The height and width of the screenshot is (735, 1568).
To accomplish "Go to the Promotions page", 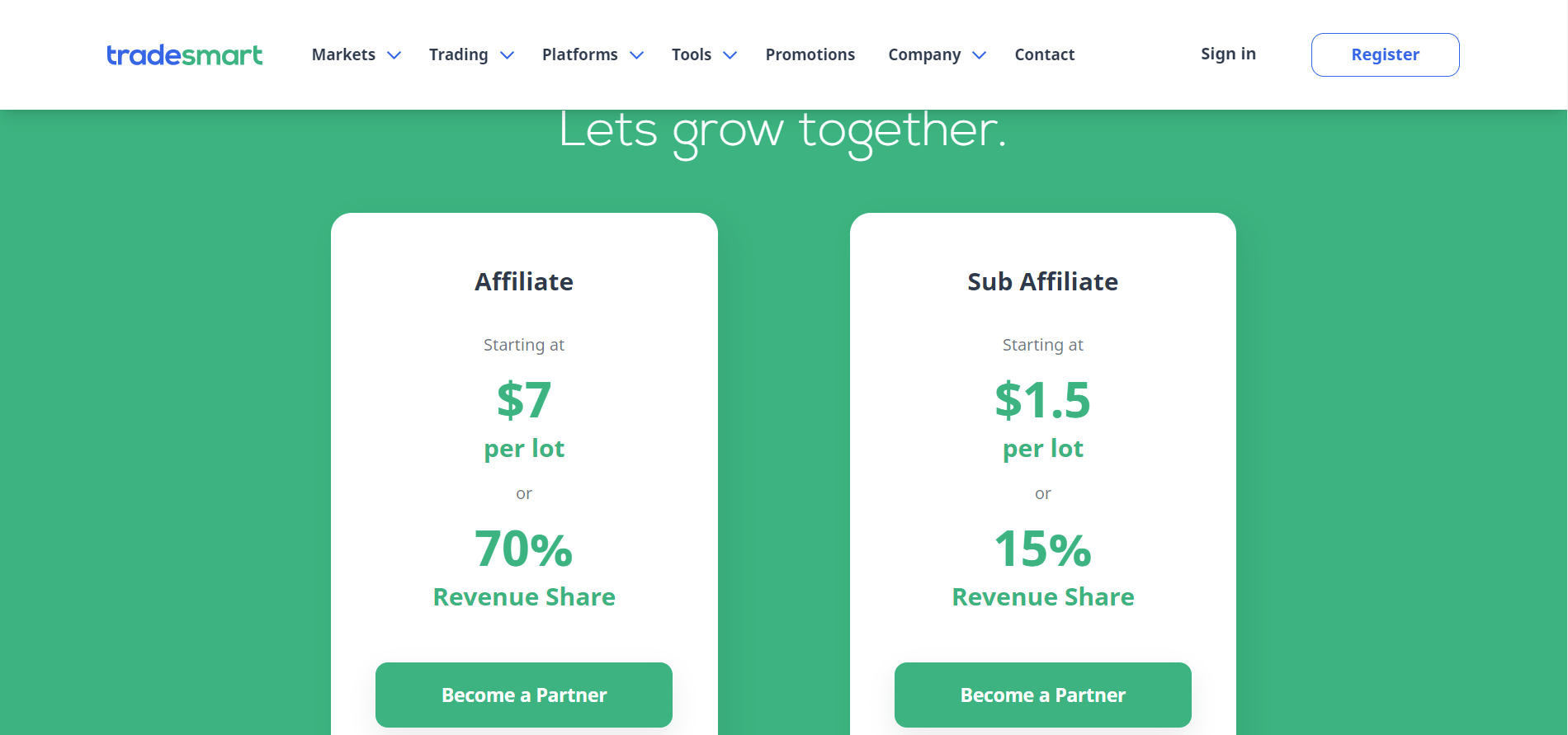I will (x=810, y=54).
